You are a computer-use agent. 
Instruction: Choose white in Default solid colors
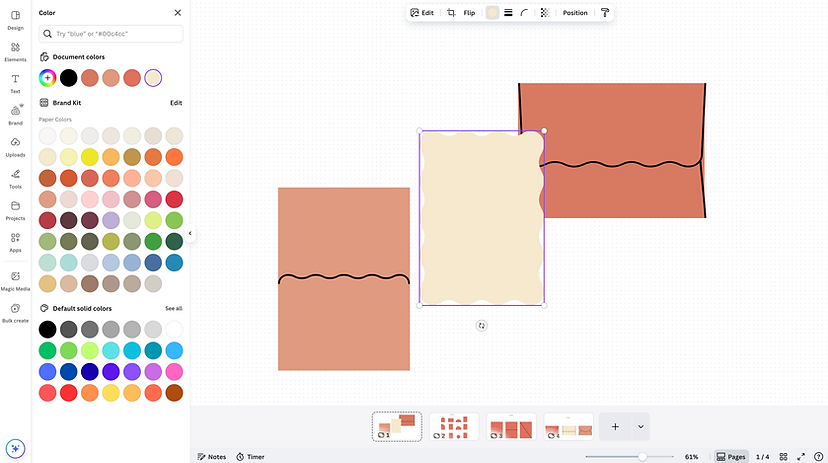174,329
